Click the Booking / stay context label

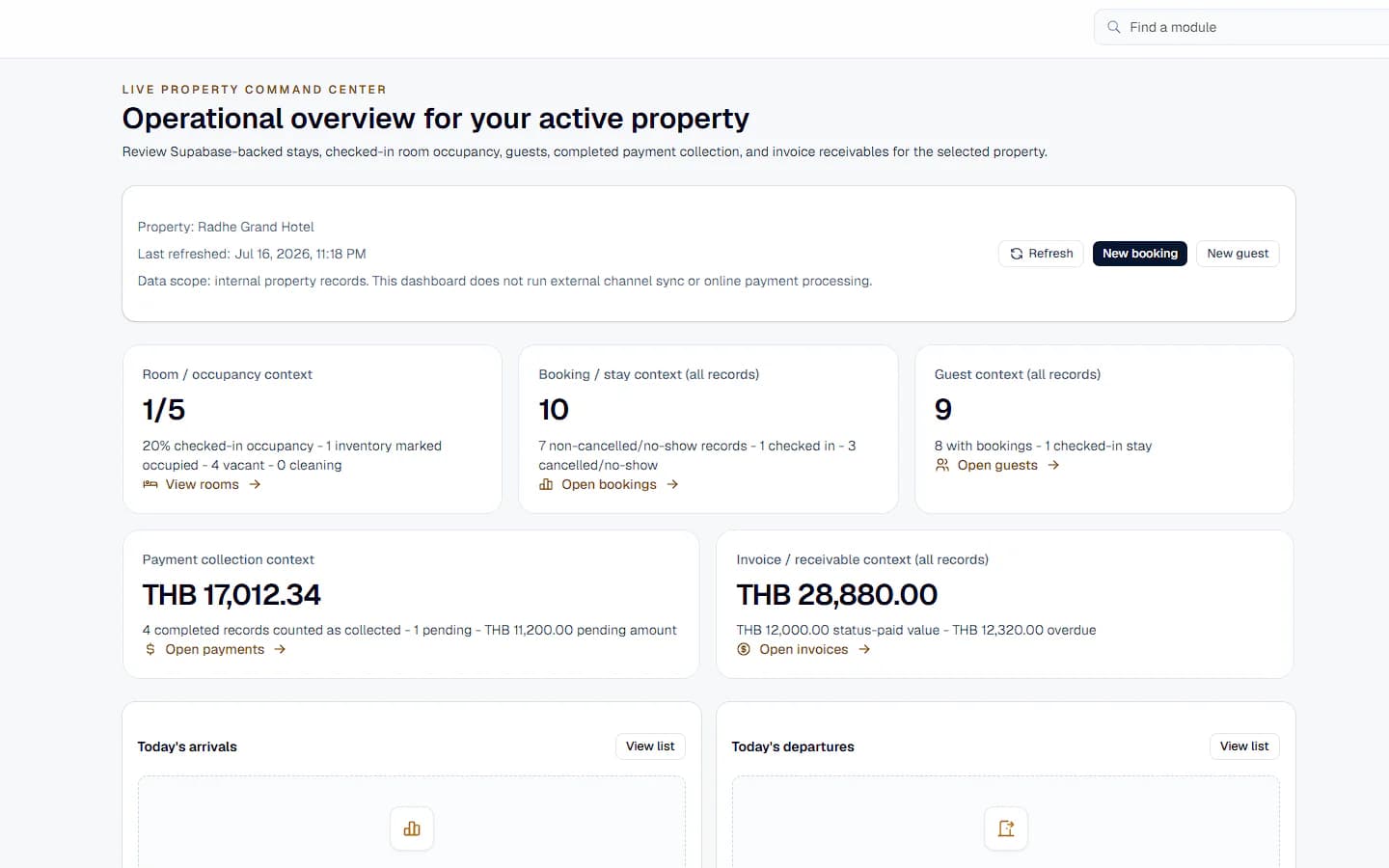tap(649, 374)
